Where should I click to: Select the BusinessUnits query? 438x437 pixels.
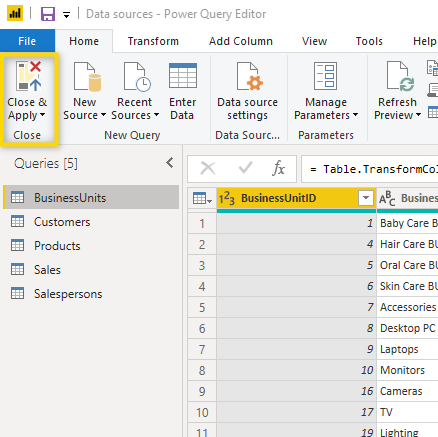(x=91, y=197)
